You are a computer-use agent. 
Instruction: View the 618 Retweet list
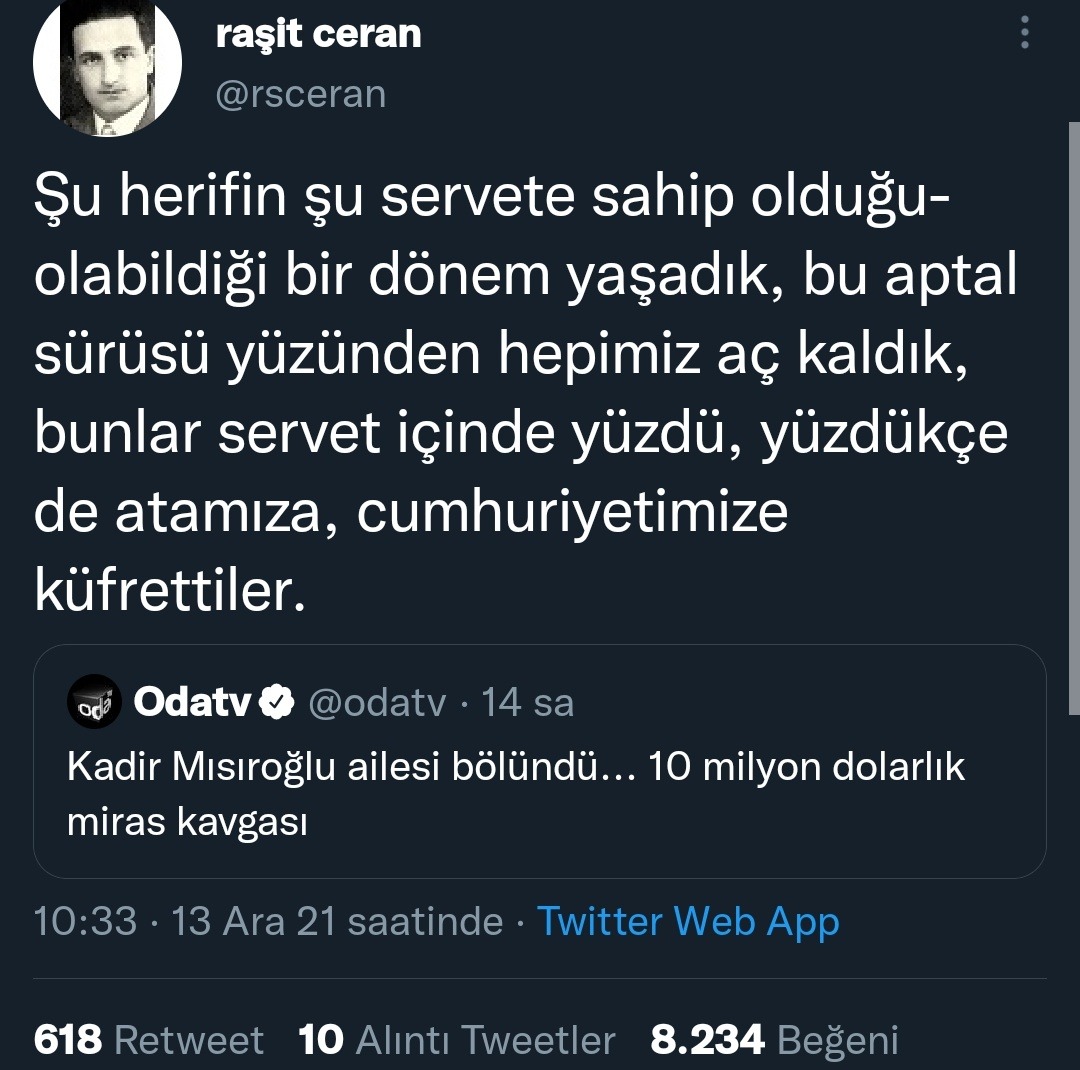(149, 1040)
